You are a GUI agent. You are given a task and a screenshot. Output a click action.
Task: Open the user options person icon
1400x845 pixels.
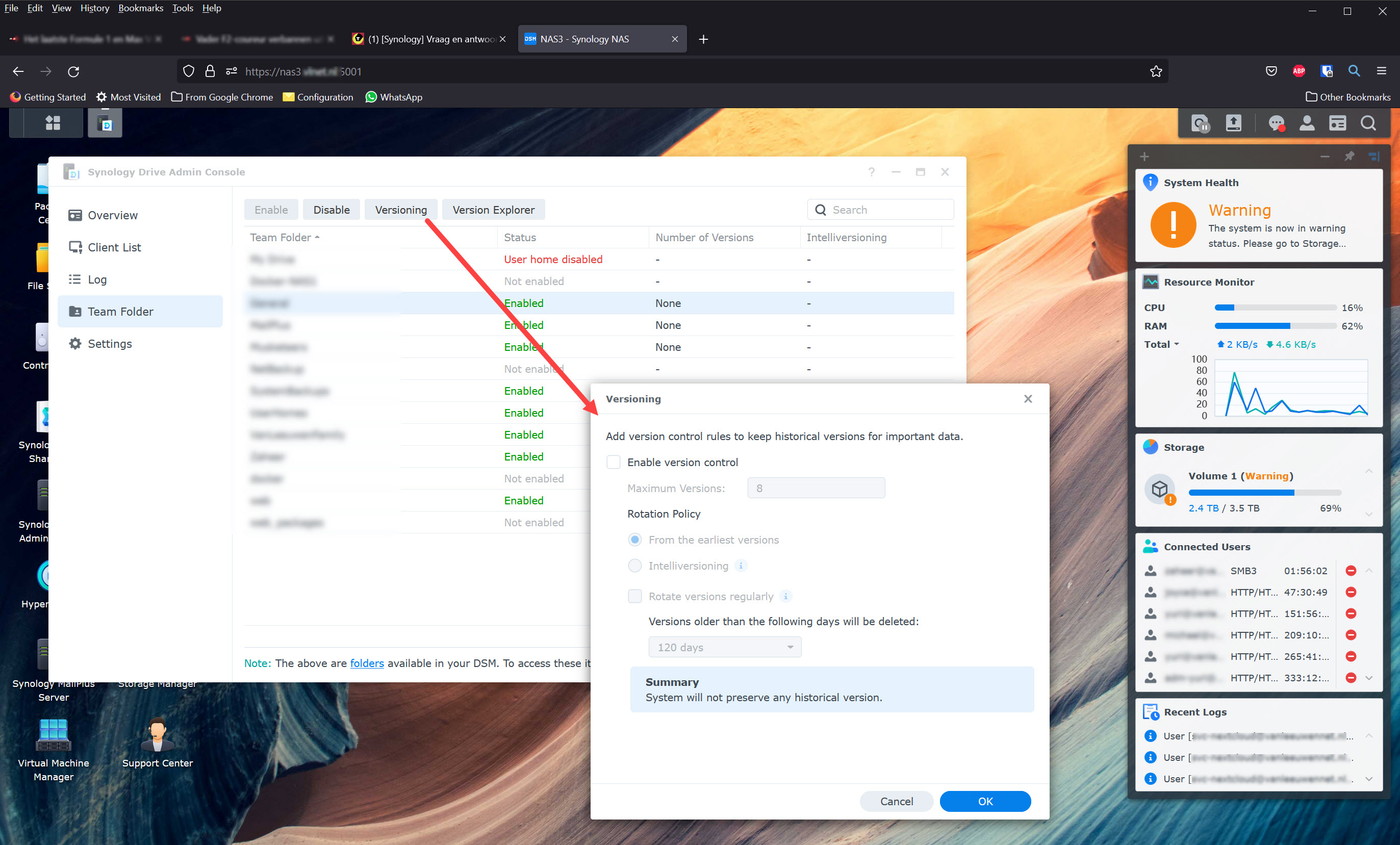pyautogui.click(x=1307, y=123)
